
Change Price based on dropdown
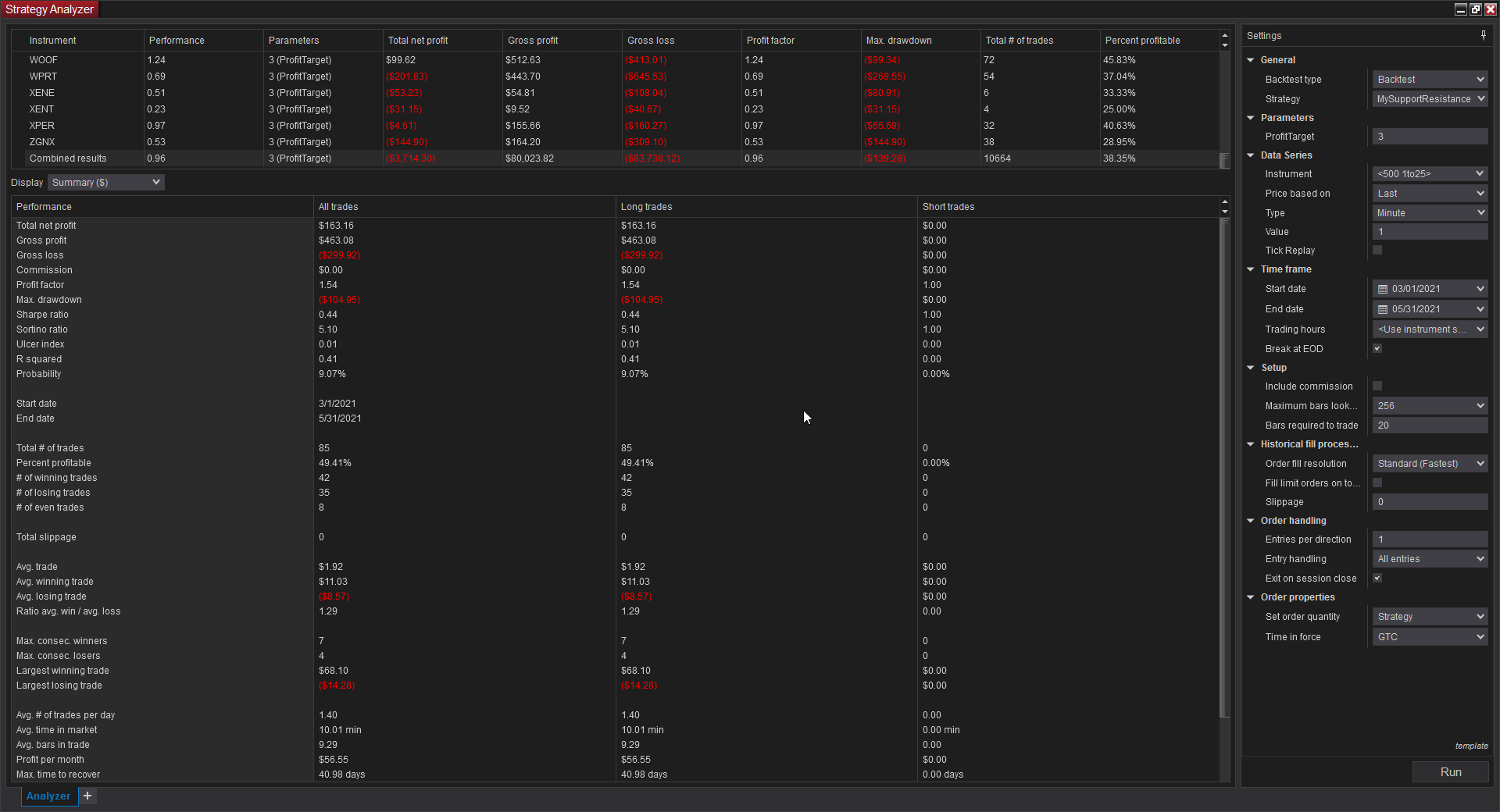pyautogui.click(x=1430, y=194)
